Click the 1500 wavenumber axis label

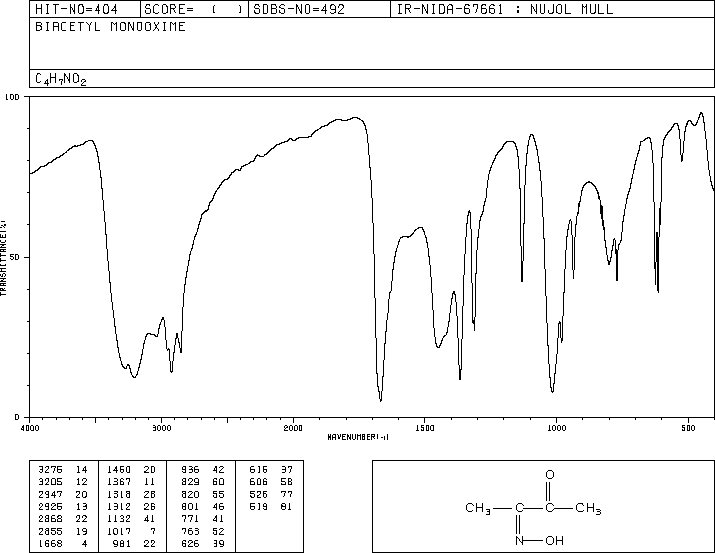tap(425, 428)
